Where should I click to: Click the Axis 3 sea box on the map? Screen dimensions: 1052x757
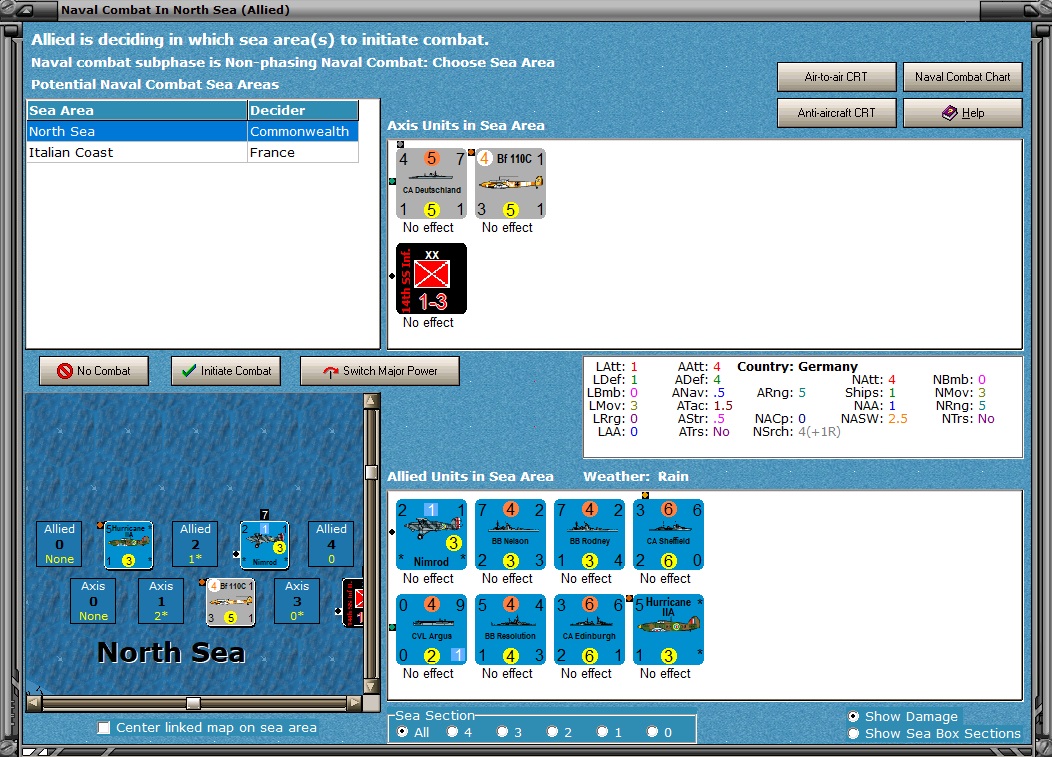[297, 601]
